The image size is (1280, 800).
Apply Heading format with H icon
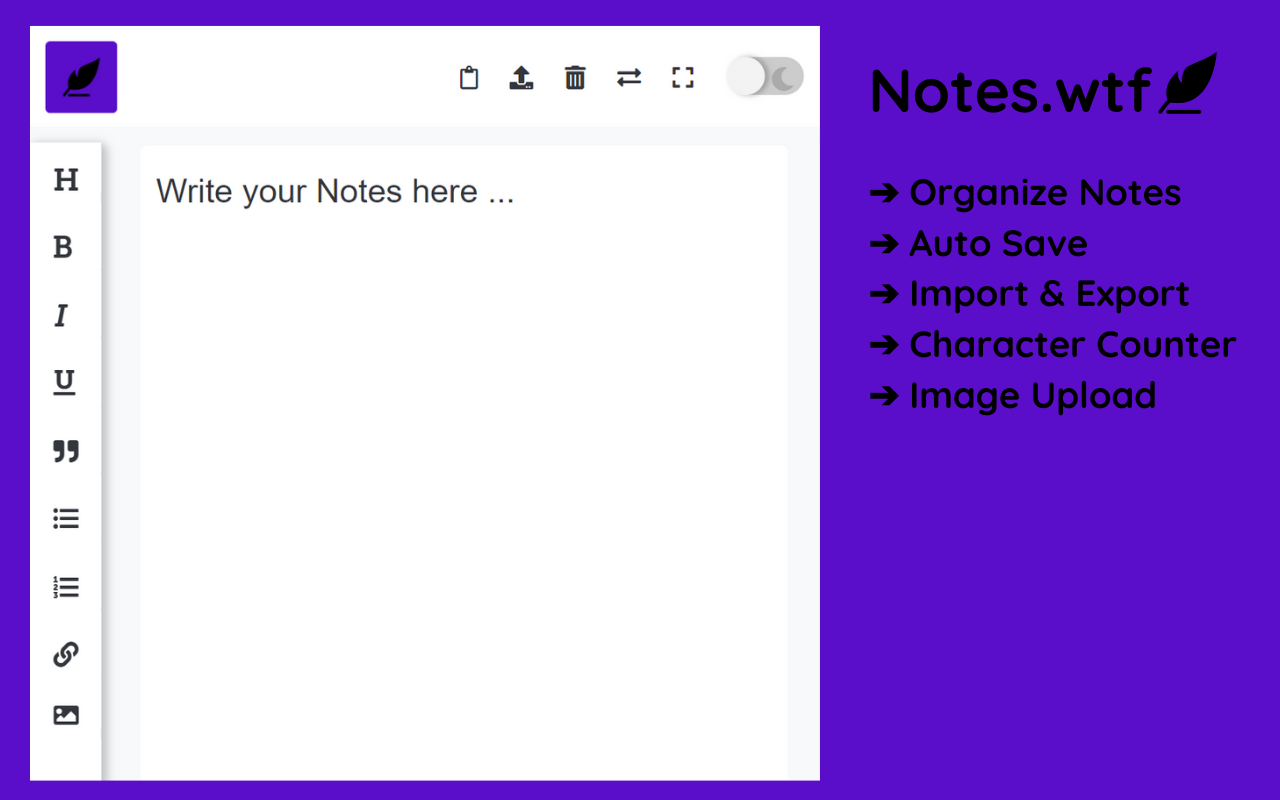pyautogui.click(x=66, y=180)
